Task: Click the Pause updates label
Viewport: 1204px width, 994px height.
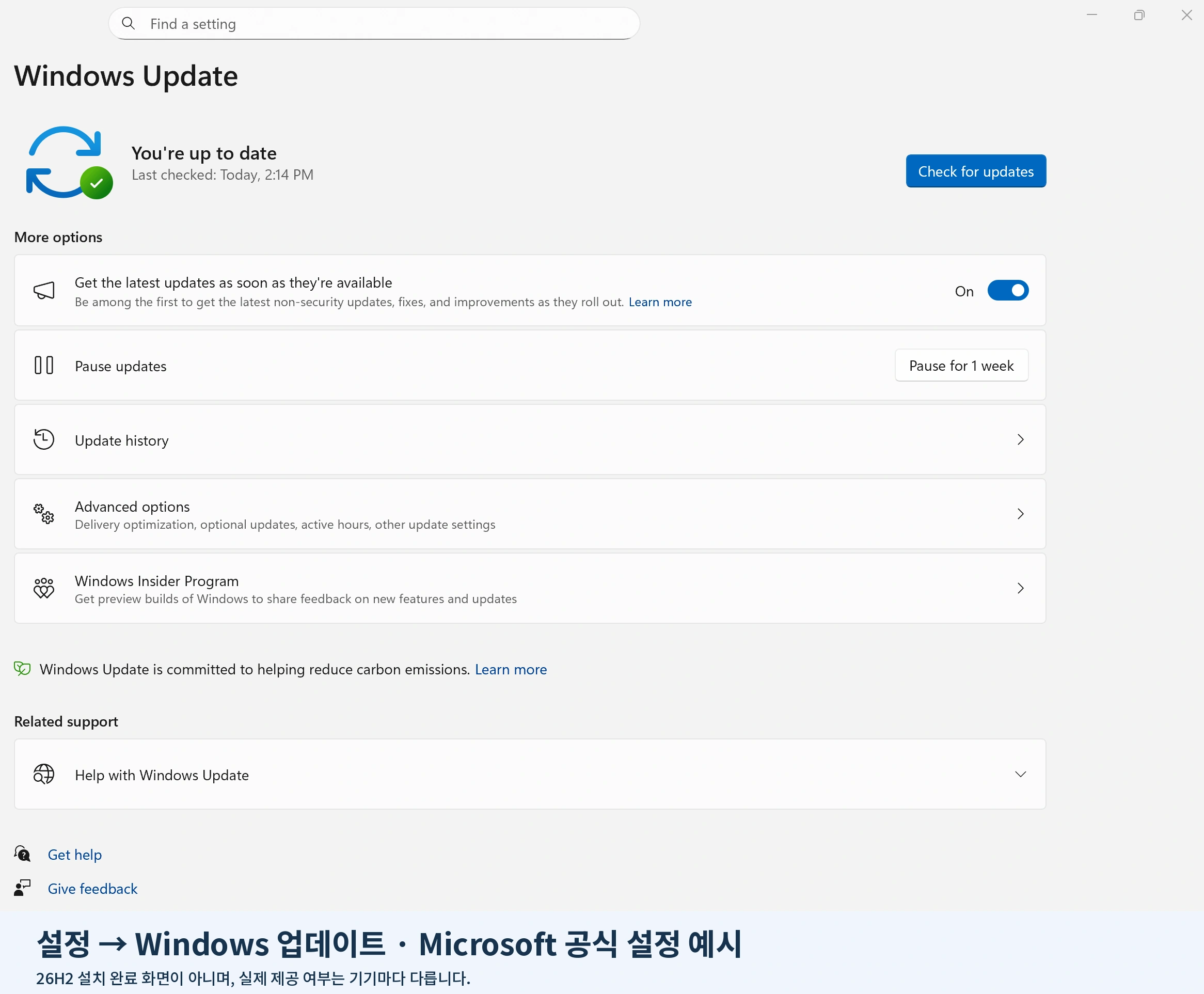Action: point(120,366)
